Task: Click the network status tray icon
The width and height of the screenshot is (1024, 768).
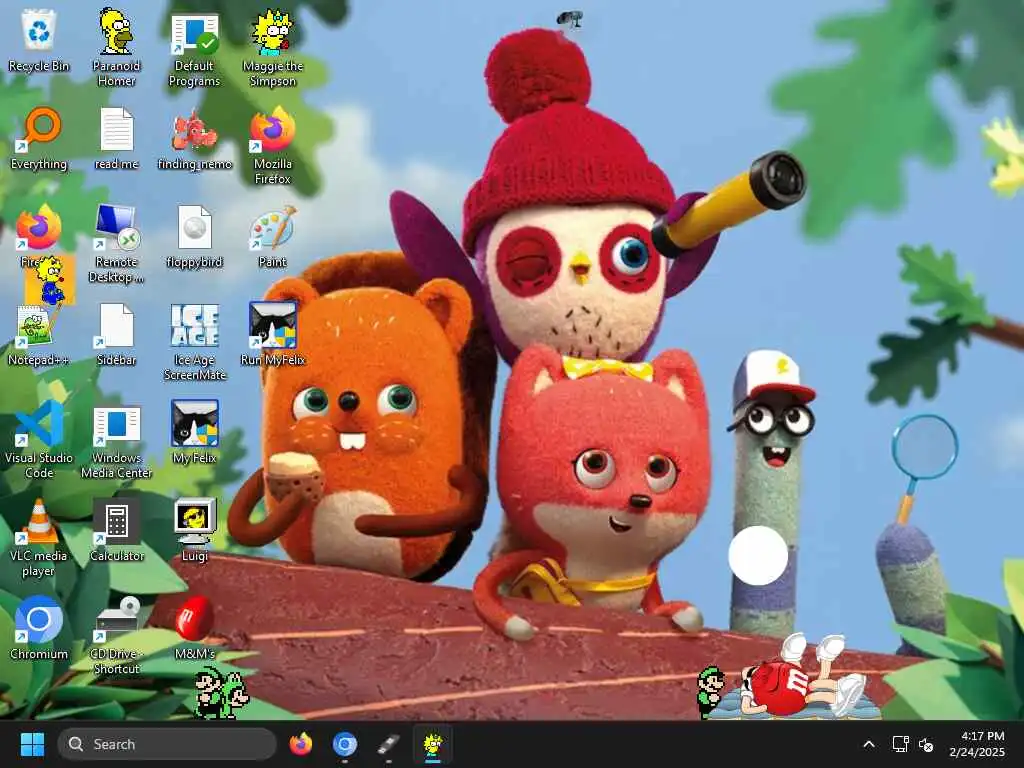Action: click(901, 744)
